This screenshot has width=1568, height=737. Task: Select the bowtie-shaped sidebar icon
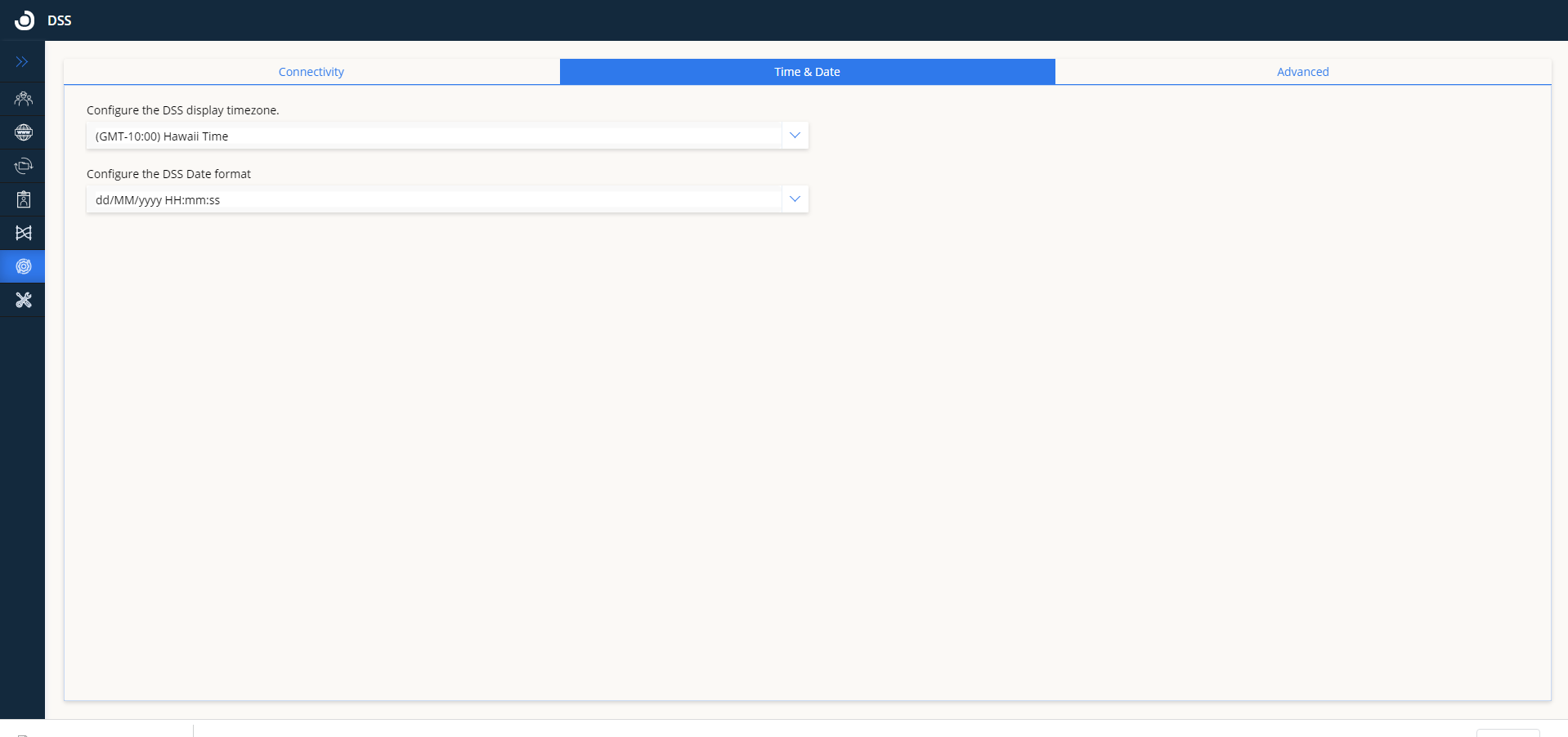23,233
